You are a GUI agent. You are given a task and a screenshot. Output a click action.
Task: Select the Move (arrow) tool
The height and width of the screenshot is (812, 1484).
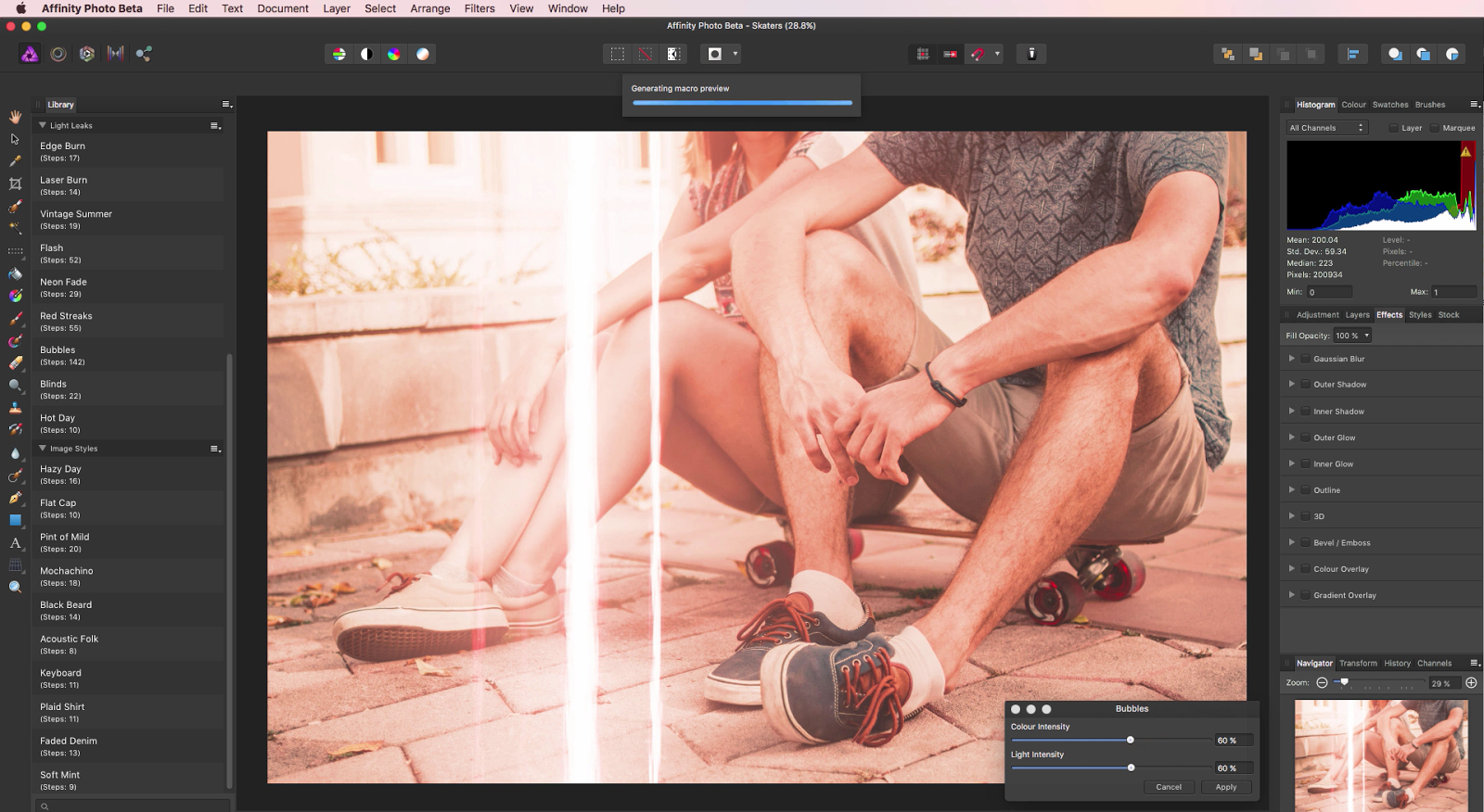15,139
